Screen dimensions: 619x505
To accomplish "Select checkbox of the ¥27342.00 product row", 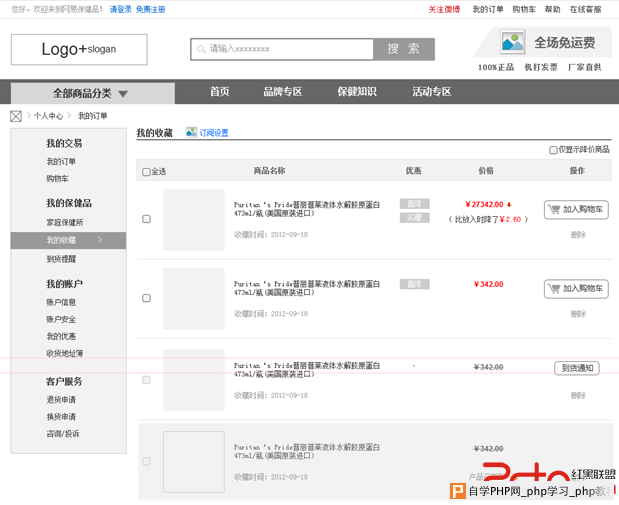I will pyautogui.click(x=146, y=219).
